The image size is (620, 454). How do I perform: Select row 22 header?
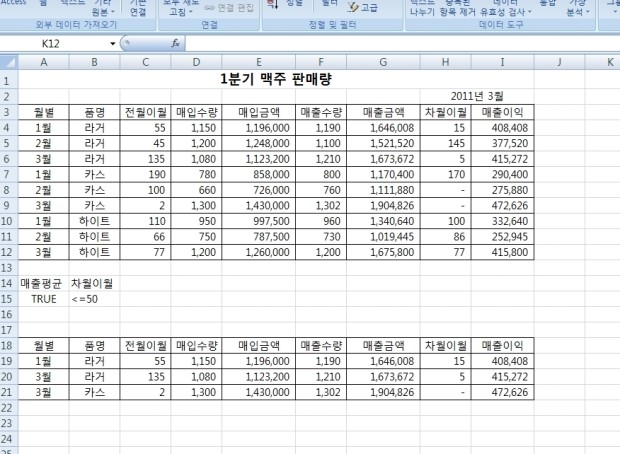[x=9, y=408]
